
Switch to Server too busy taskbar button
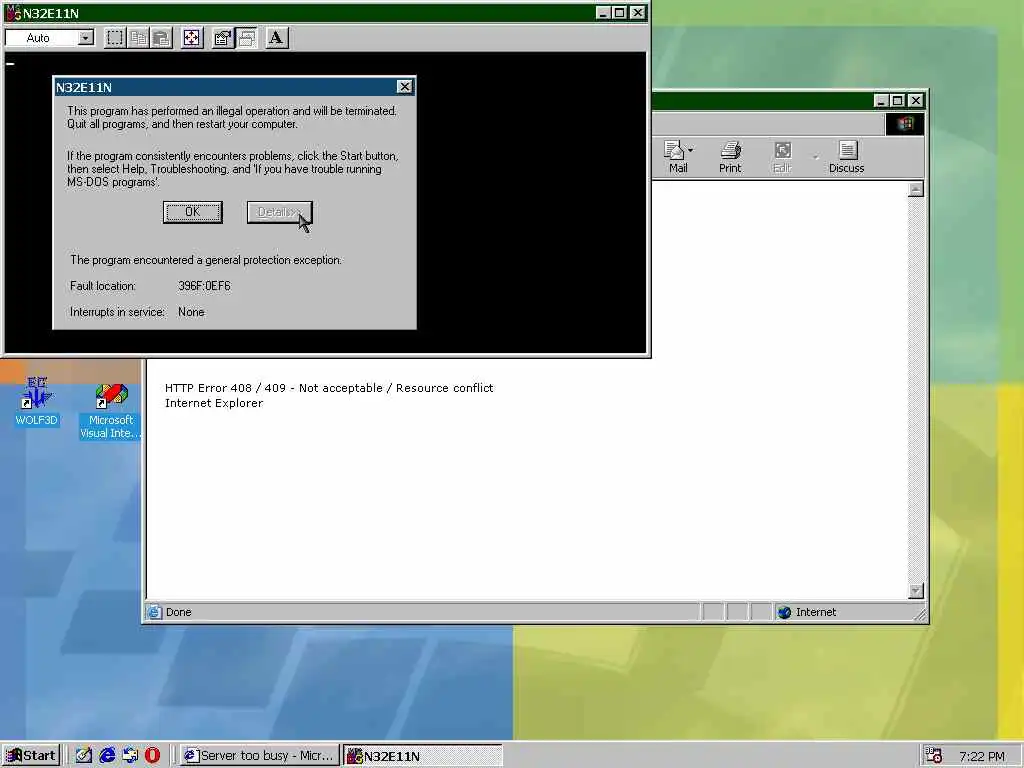pos(260,756)
